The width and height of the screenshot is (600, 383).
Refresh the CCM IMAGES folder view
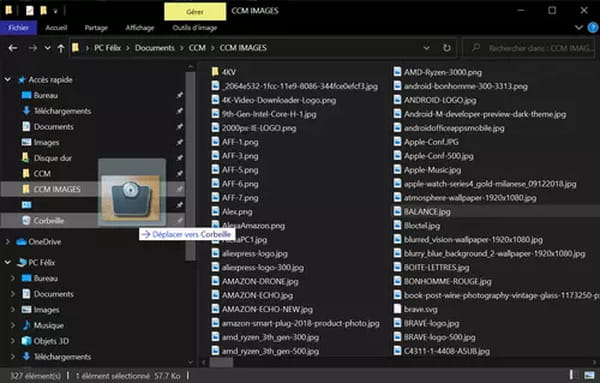(x=447, y=48)
